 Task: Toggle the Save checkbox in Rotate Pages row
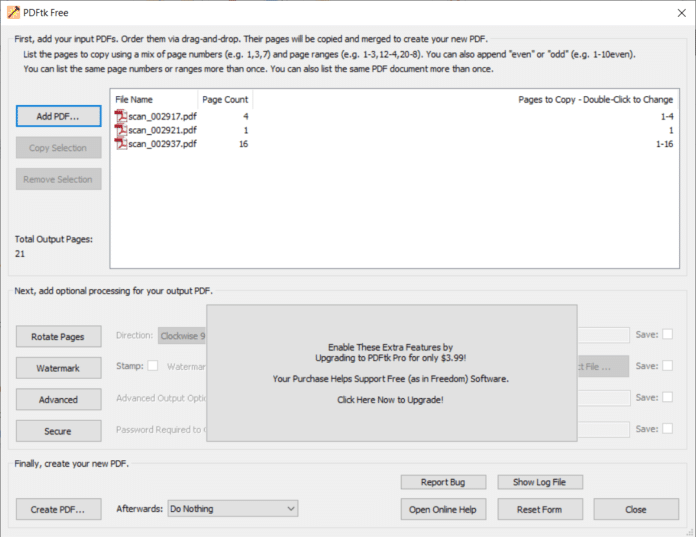point(667,335)
